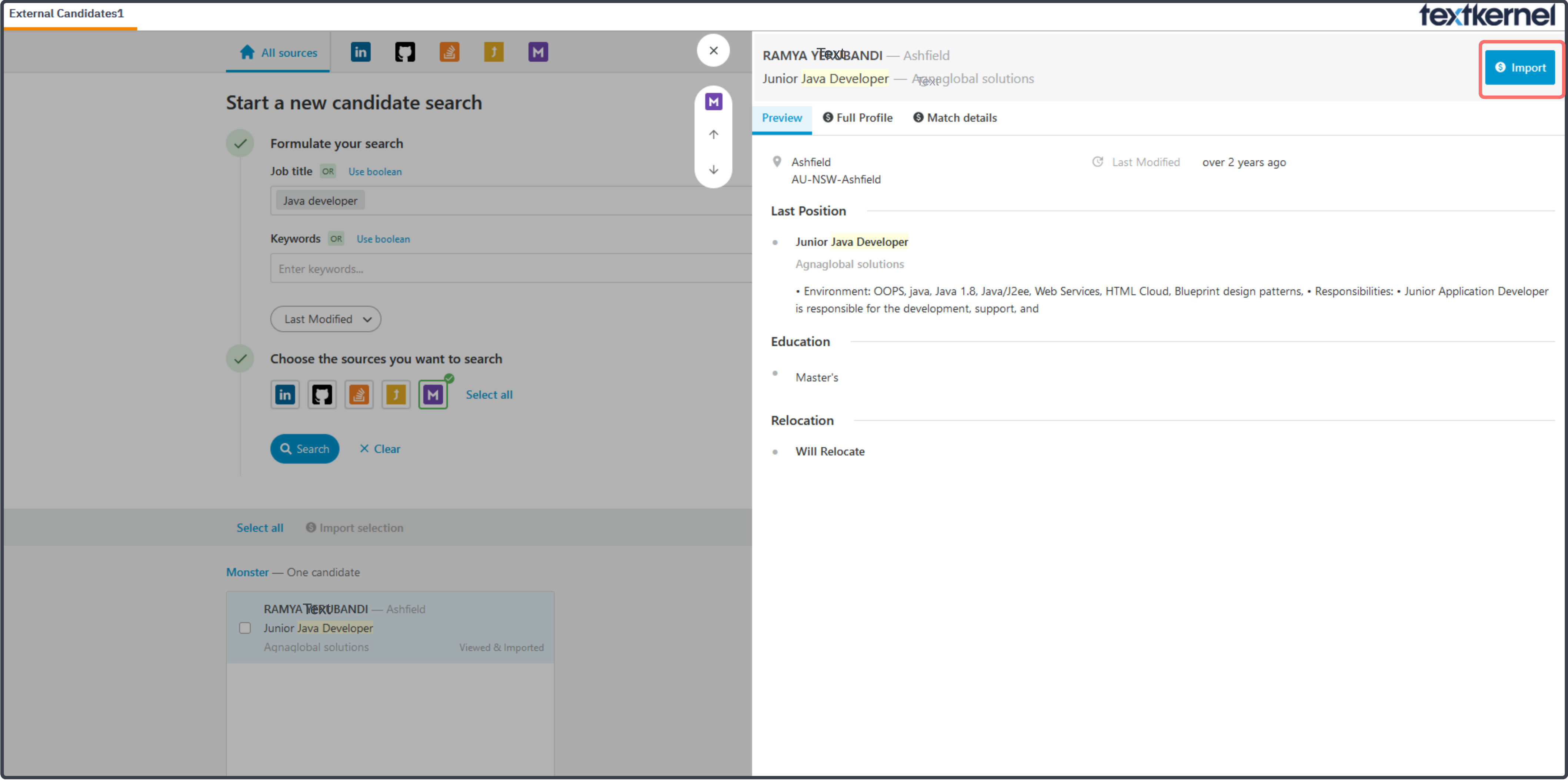
Task: Click checkmark icon beside Choose the sources
Action: pos(240,359)
